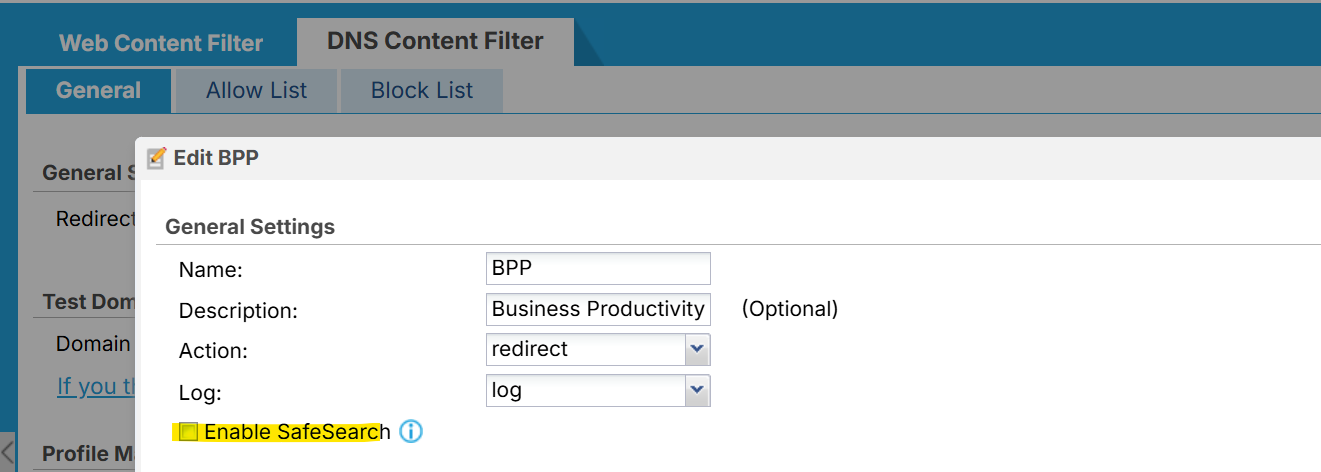
Task: Click the pencil icon beside Edit BPP
Action: coord(156,158)
